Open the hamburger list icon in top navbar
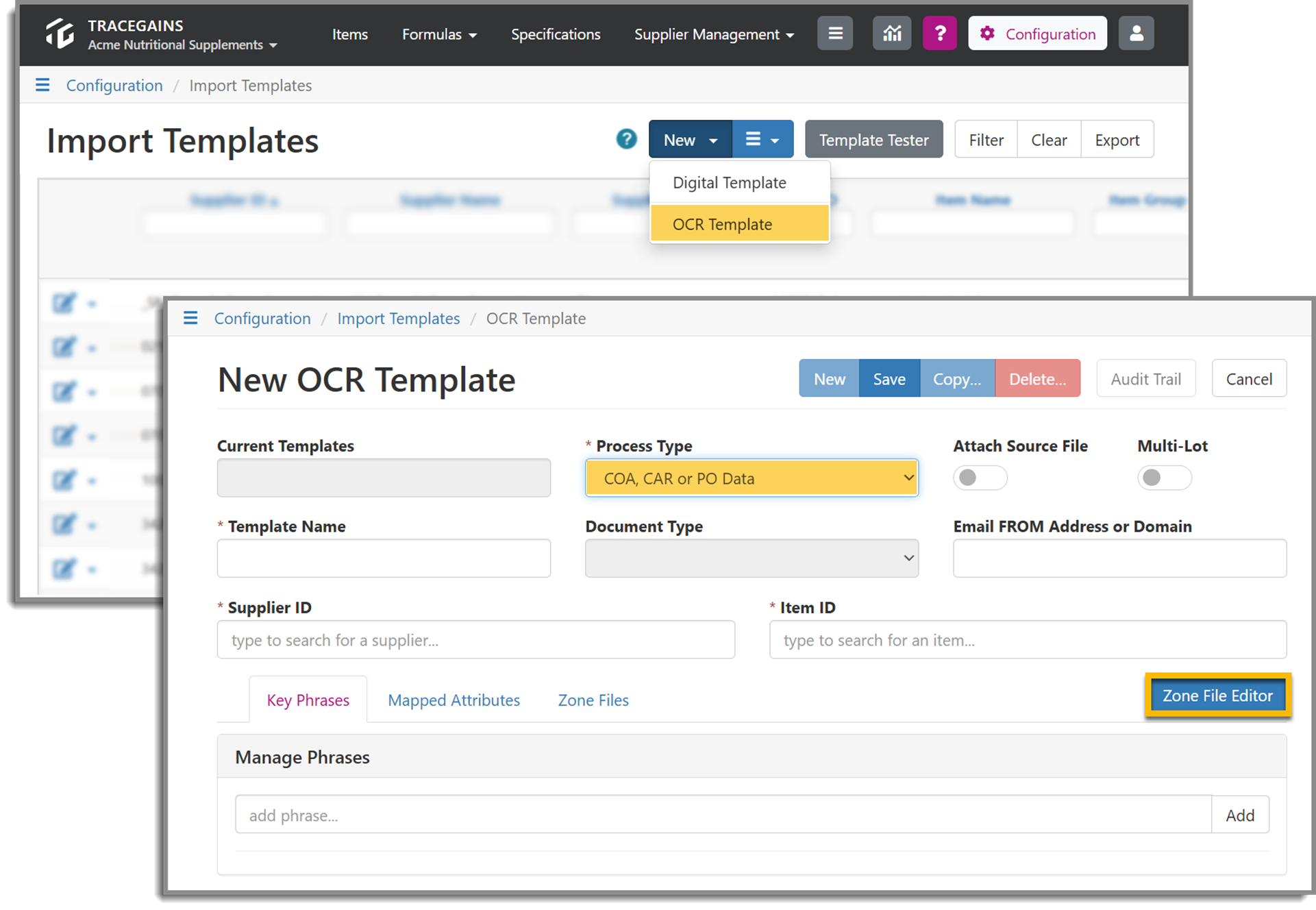The width and height of the screenshot is (1316, 910). click(835, 34)
